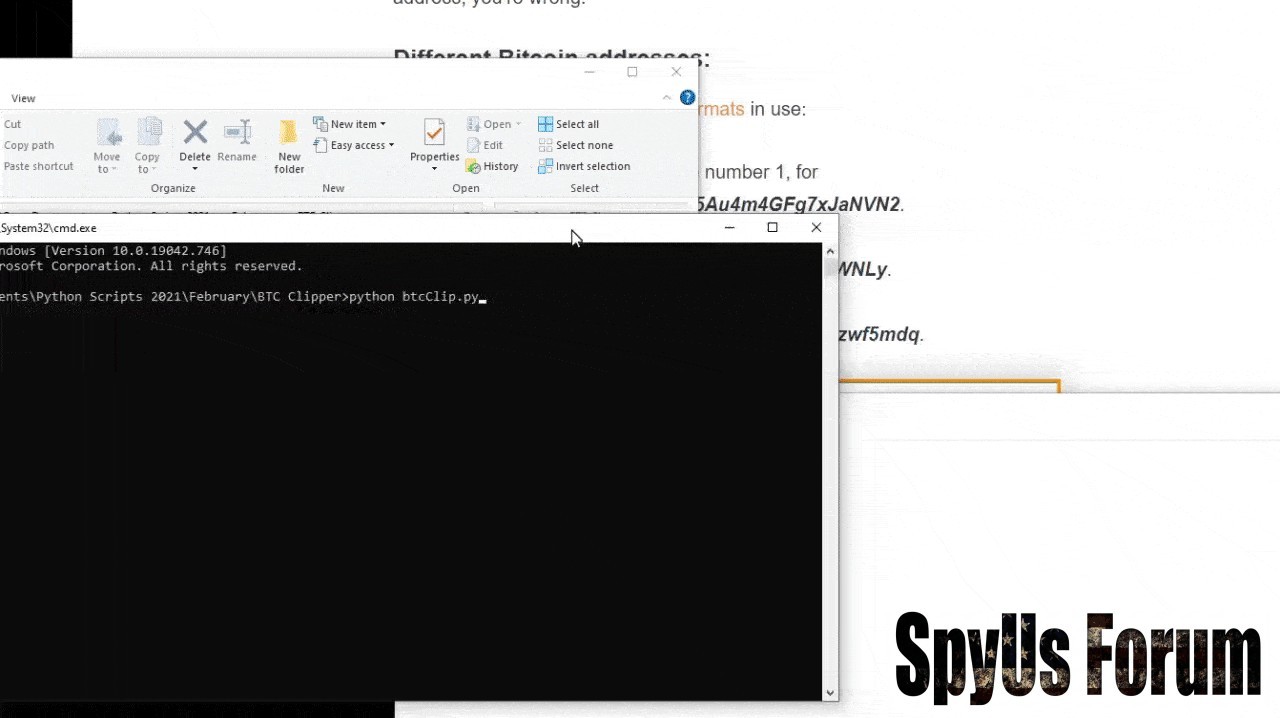Click Invert selection in the ribbon
Viewport: 1280px width, 718px height.
pos(584,167)
